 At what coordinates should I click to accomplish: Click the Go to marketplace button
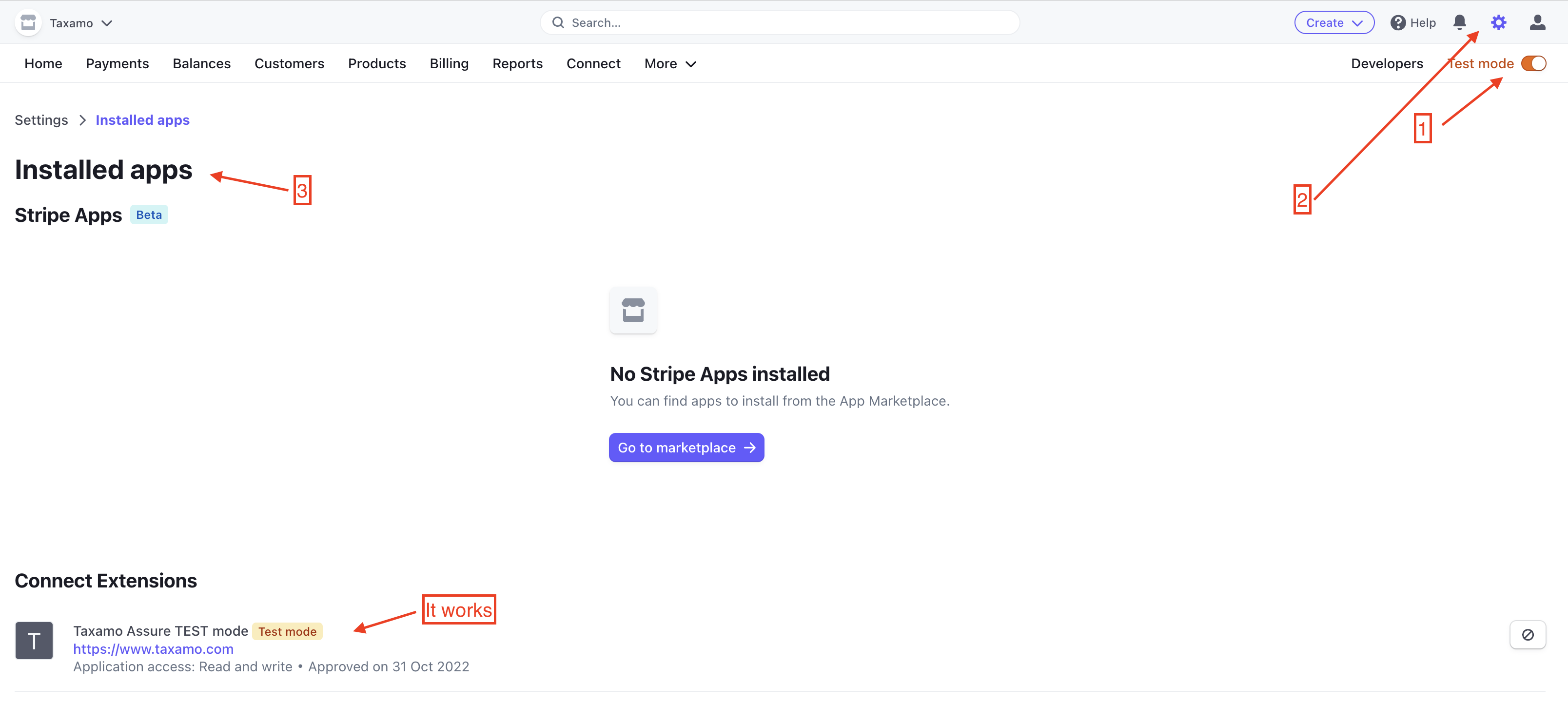coord(686,448)
